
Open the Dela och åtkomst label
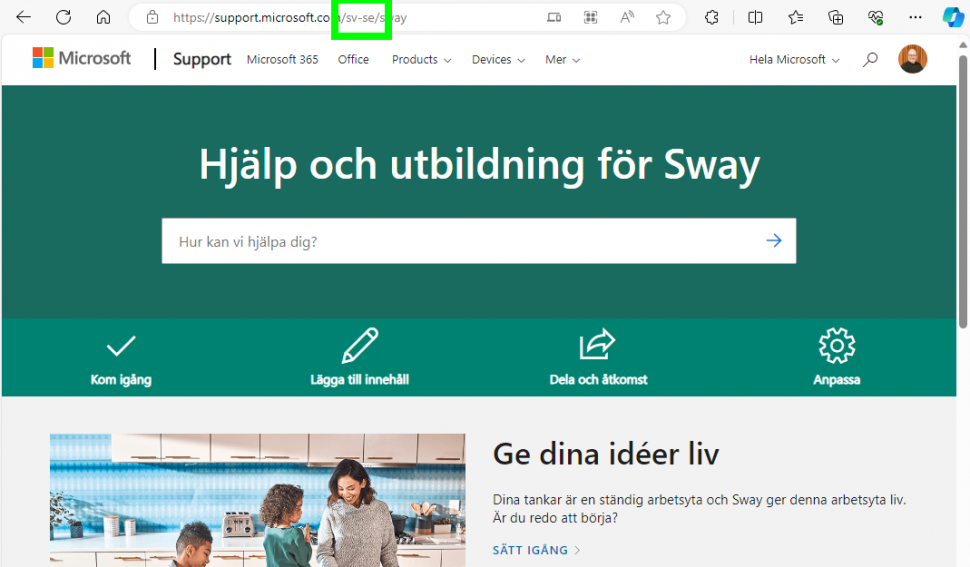(x=598, y=380)
